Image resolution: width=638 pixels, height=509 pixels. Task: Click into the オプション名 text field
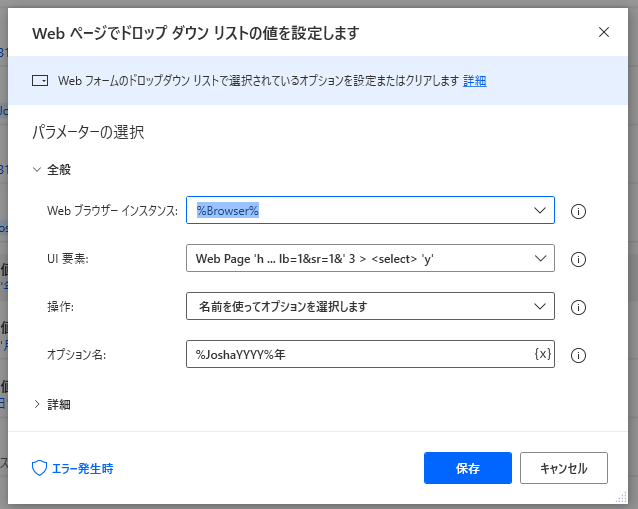pyautogui.click(x=355, y=354)
